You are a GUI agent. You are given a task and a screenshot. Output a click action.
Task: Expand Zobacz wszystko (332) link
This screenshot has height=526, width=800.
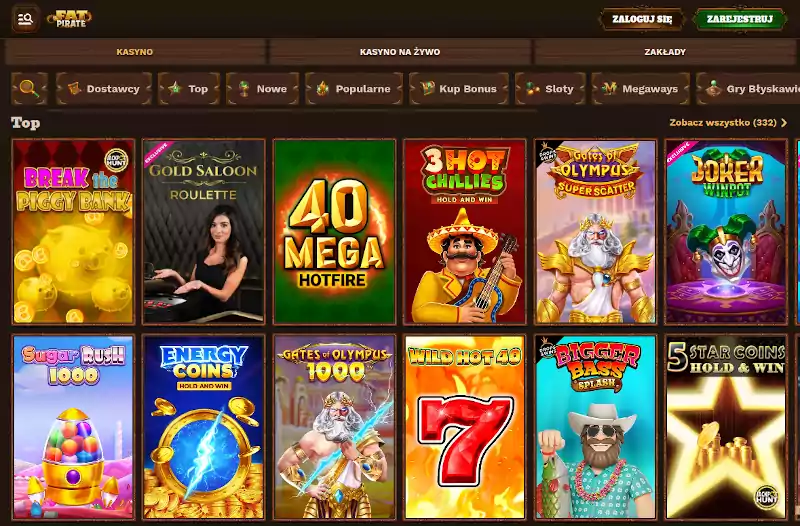pyautogui.click(x=728, y=122)
